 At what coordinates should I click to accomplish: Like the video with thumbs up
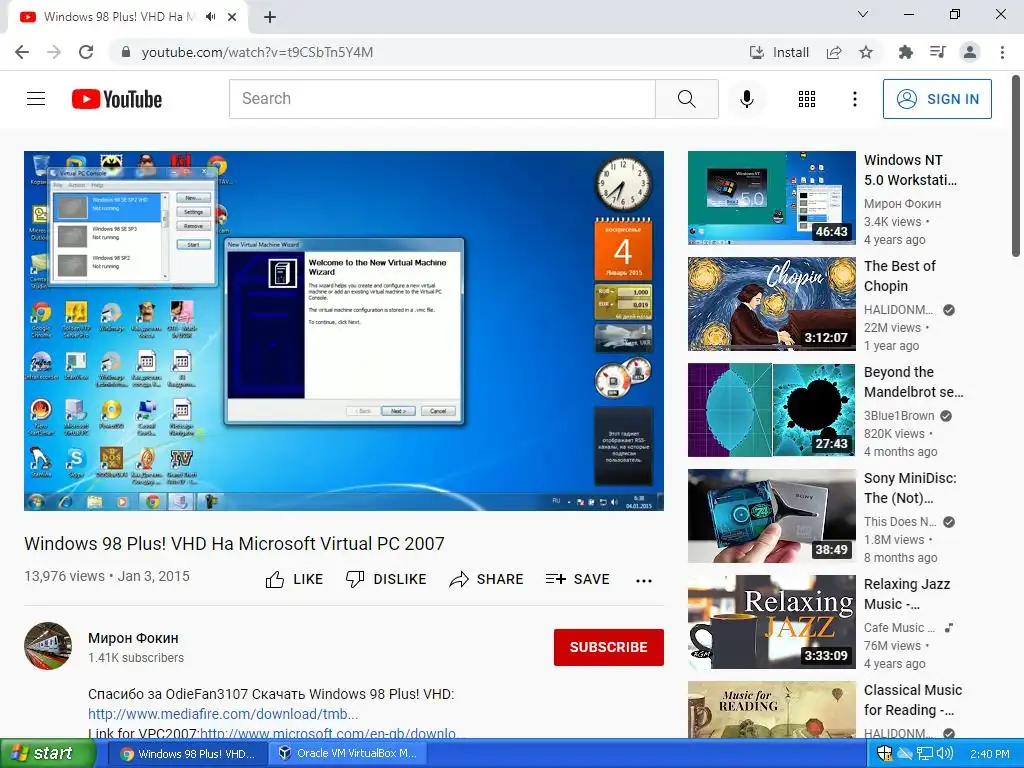(x=294, y=579)
